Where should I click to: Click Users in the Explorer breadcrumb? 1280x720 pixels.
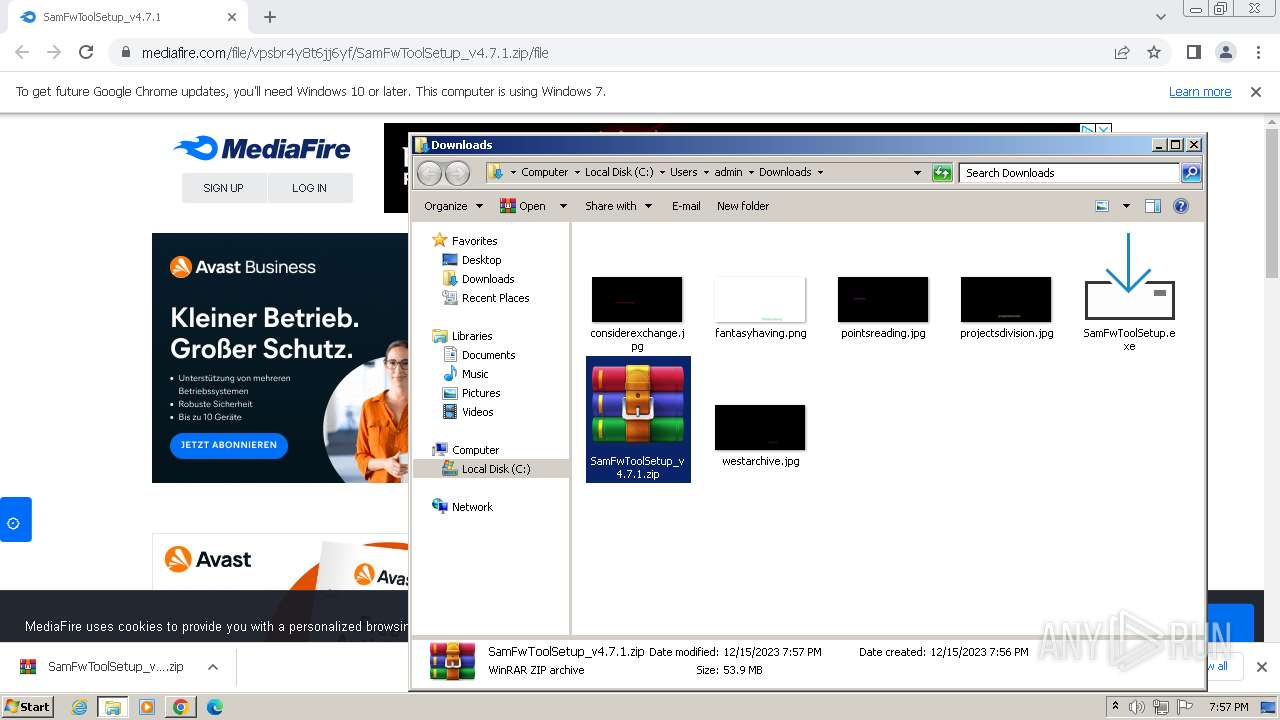[684, 172]
